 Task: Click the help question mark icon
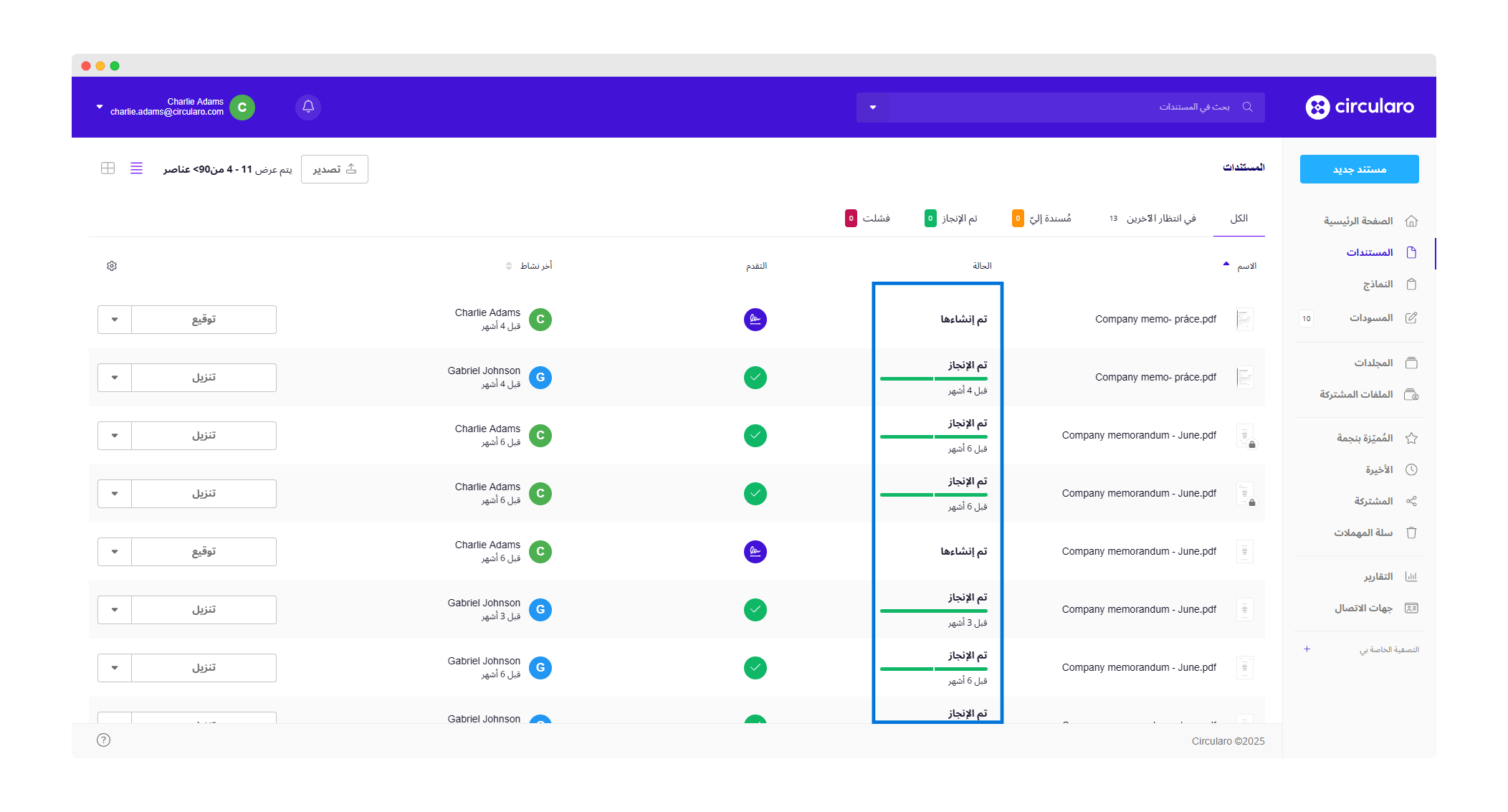104,740
